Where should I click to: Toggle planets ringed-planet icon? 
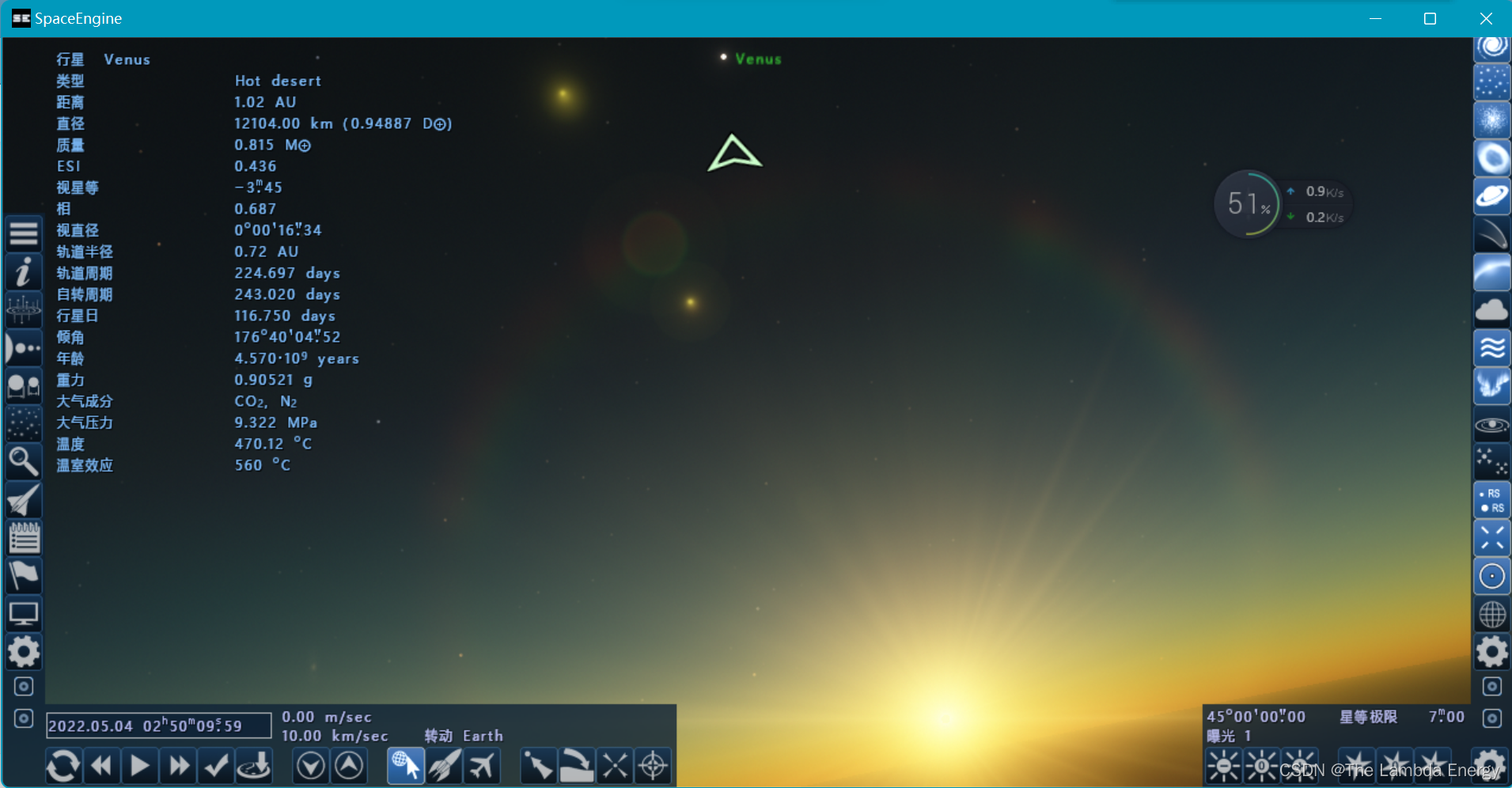(1492, 196)
